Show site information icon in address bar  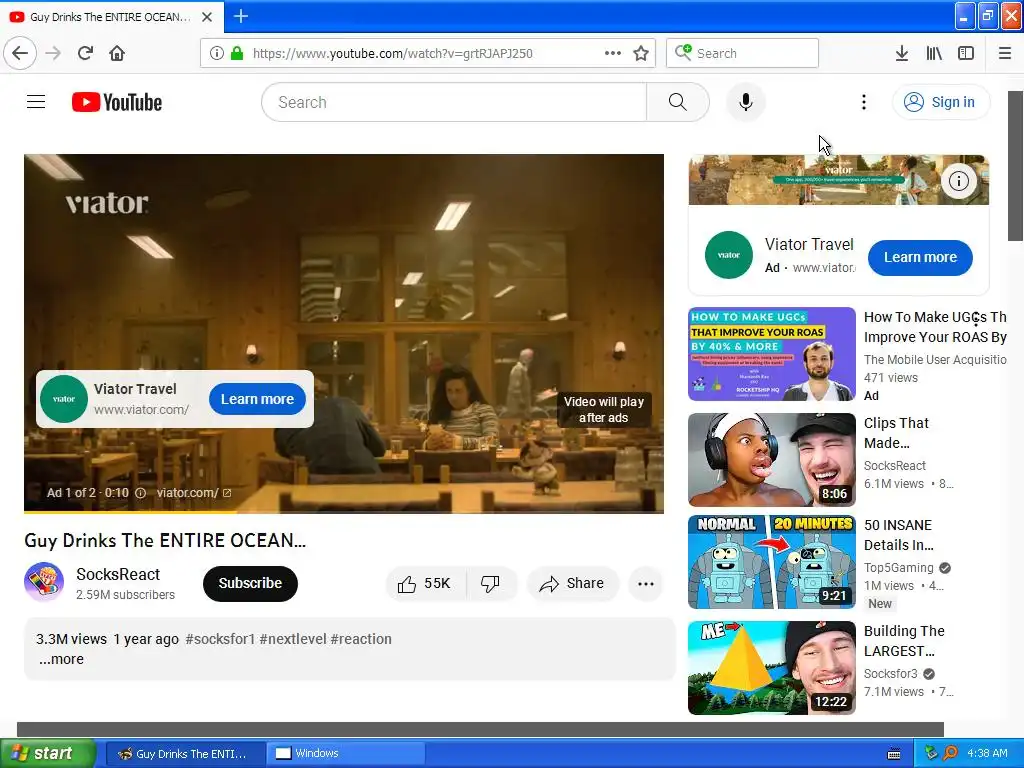click(x=217, y=53)
